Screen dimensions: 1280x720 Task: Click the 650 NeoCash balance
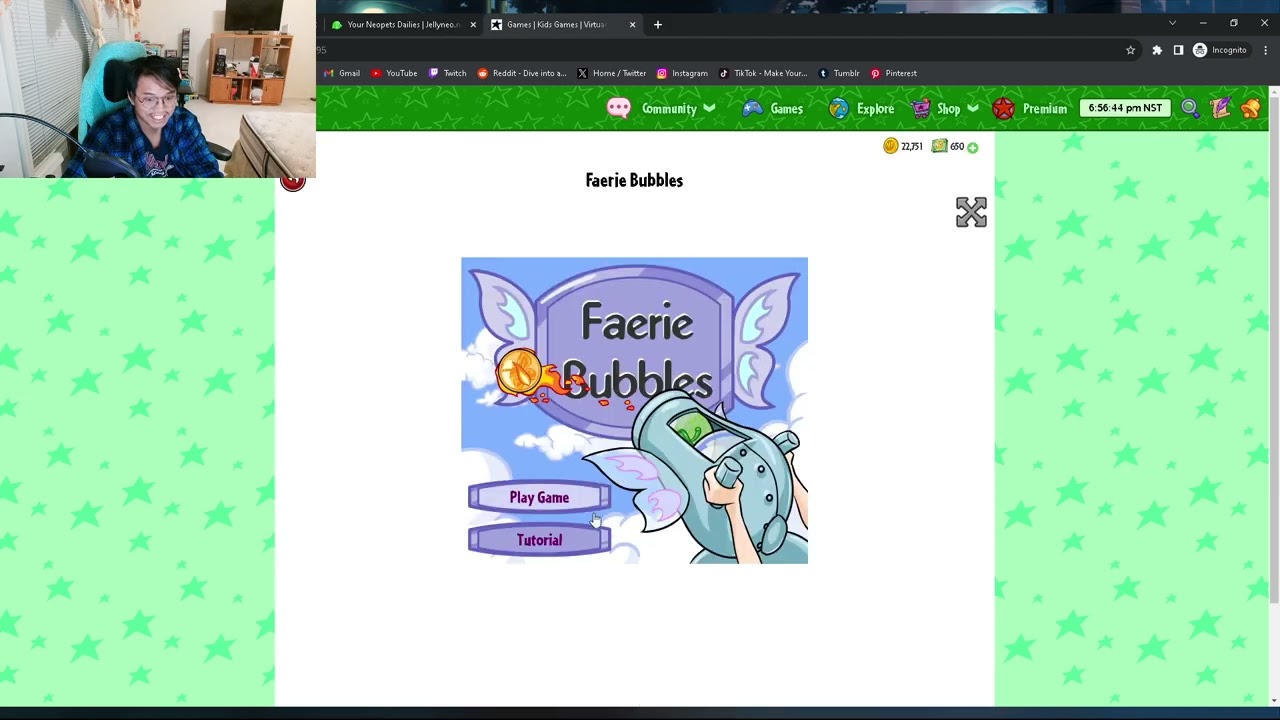957,147
